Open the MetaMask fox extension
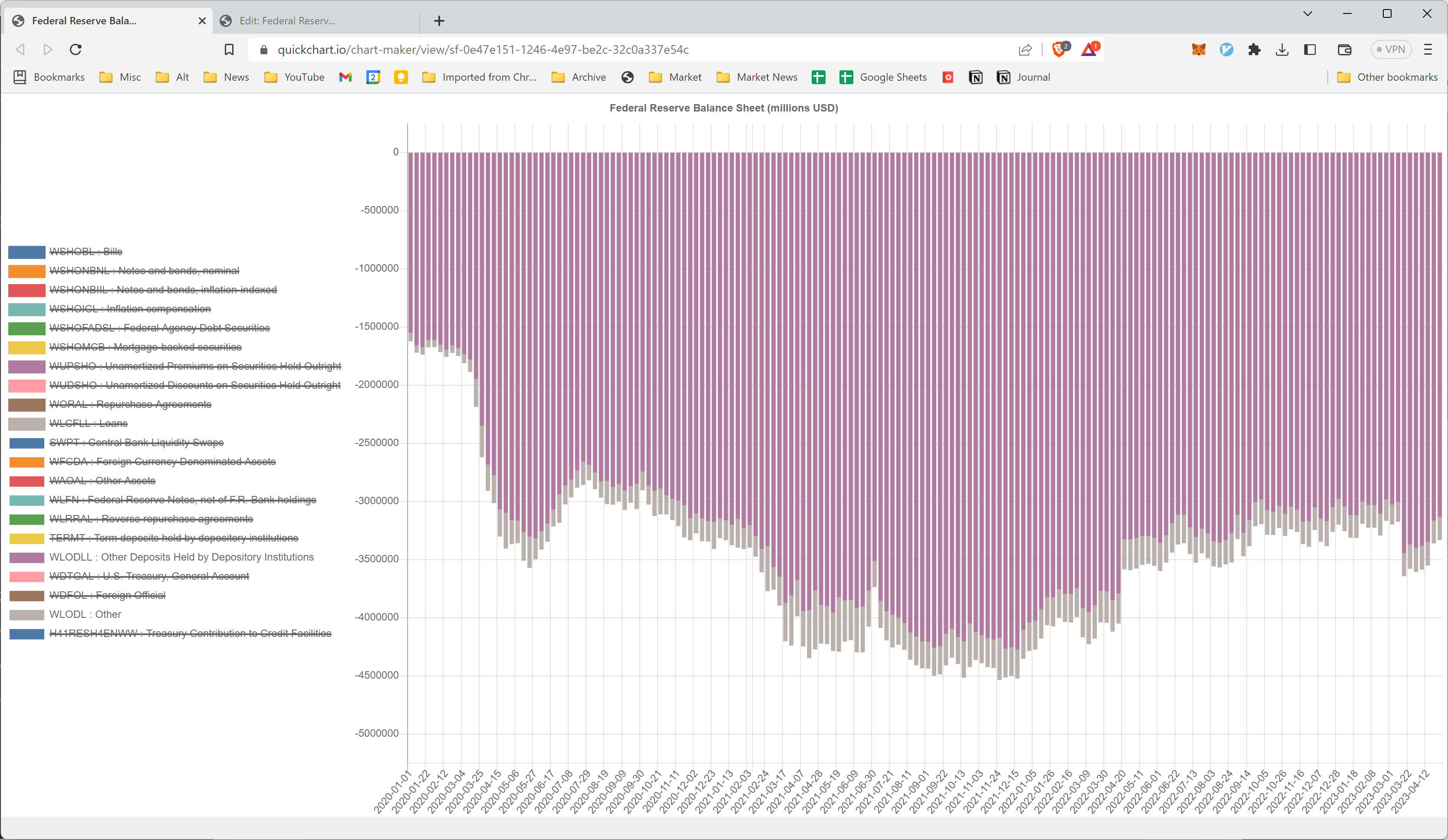1448x840 pixels. [x=1198, y=49]
